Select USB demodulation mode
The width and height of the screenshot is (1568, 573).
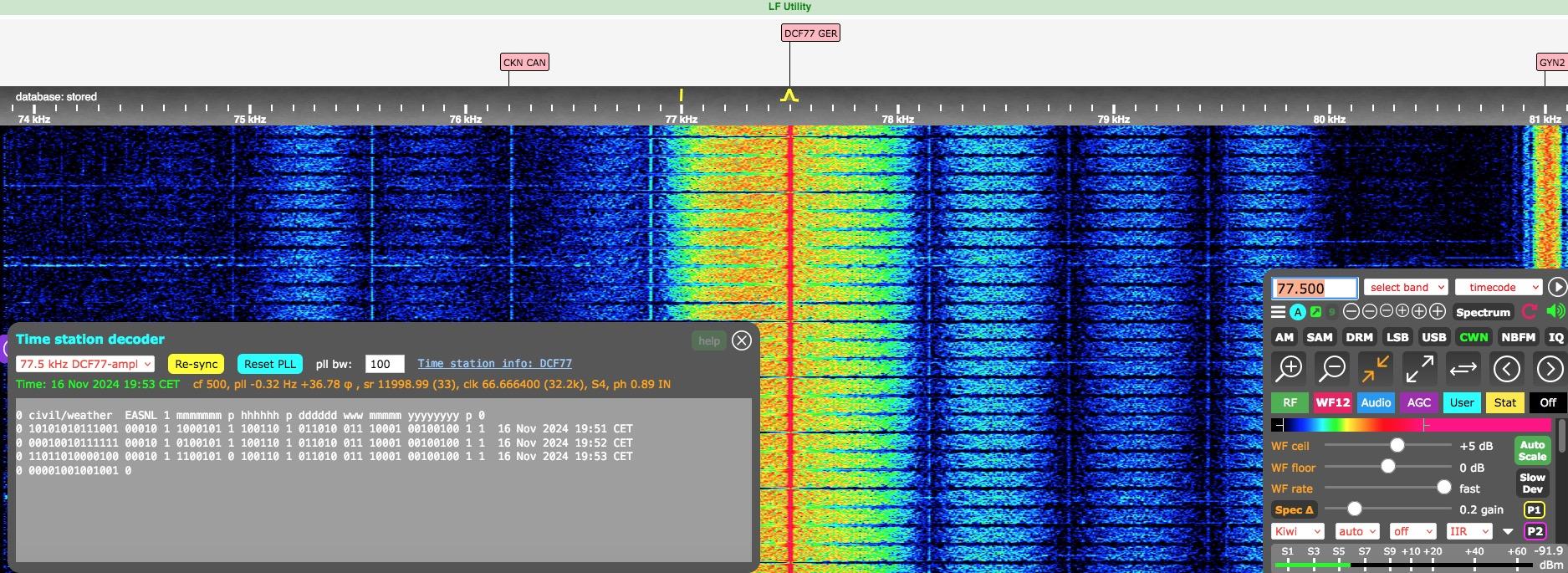tap(1433, 337)
